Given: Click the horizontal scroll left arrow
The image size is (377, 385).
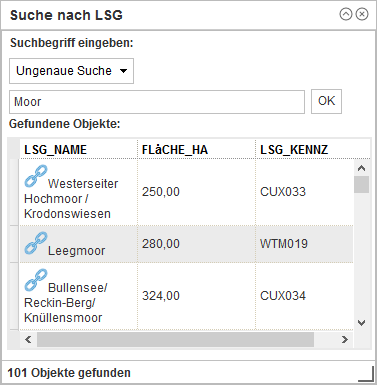Looking at the screenshot, I should coord(28,339).
